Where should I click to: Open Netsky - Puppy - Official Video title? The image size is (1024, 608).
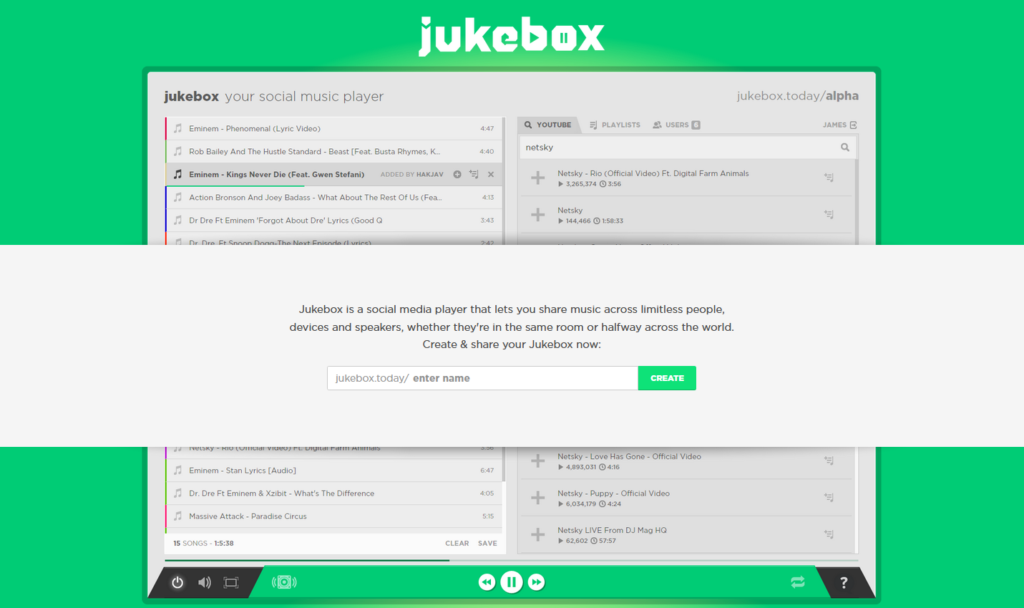point(613,493)
